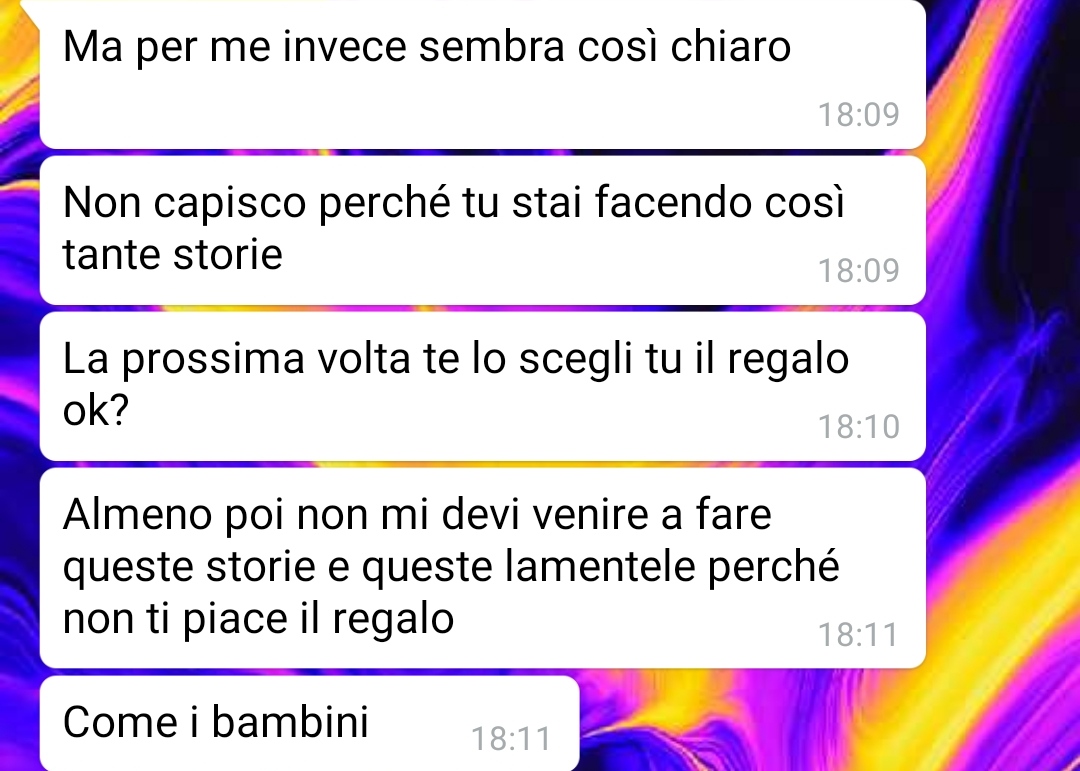
Task: Tap the 'Non capisco perché tu stai facendo' message
Action: 482,230
